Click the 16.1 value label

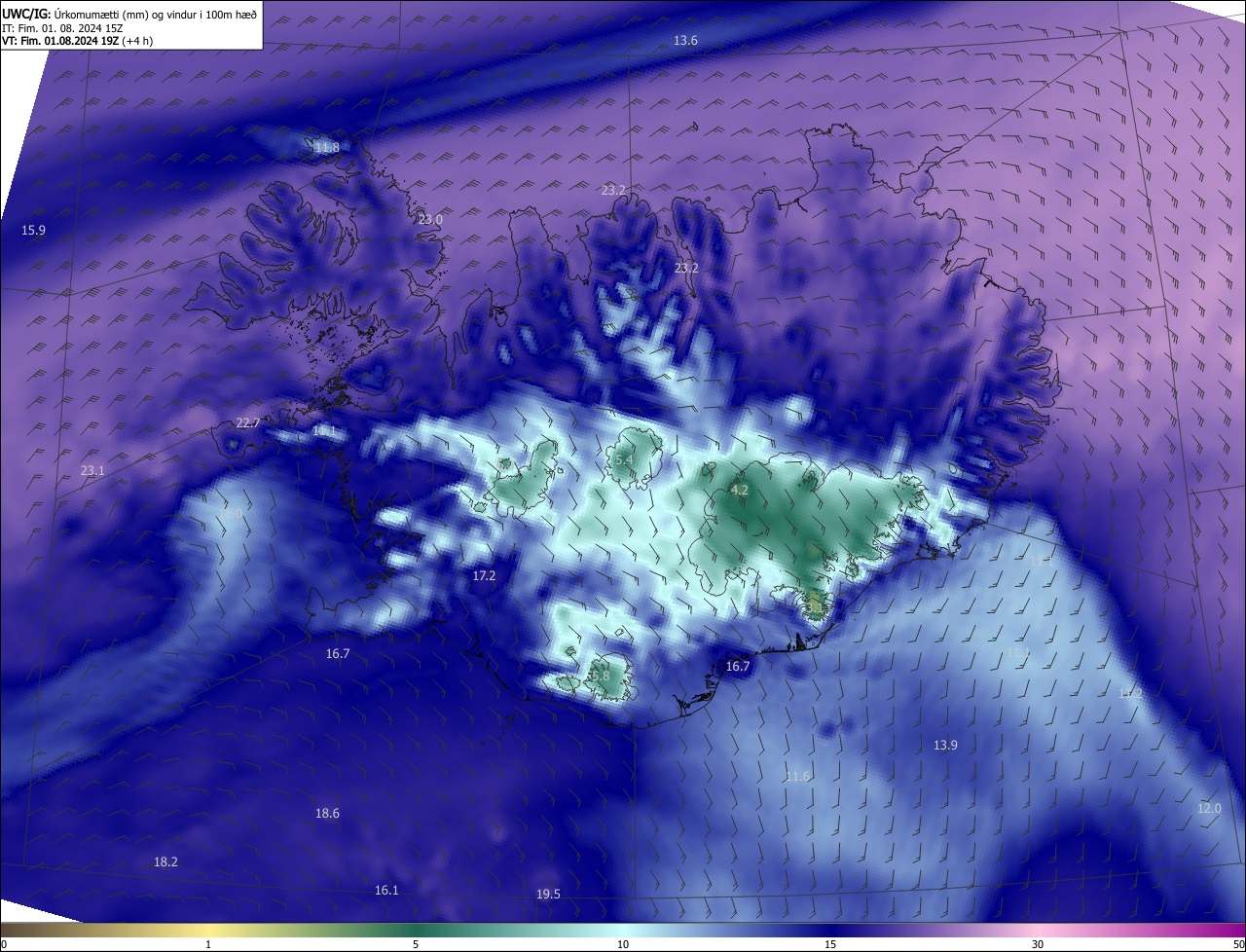[x=386, y=891]
